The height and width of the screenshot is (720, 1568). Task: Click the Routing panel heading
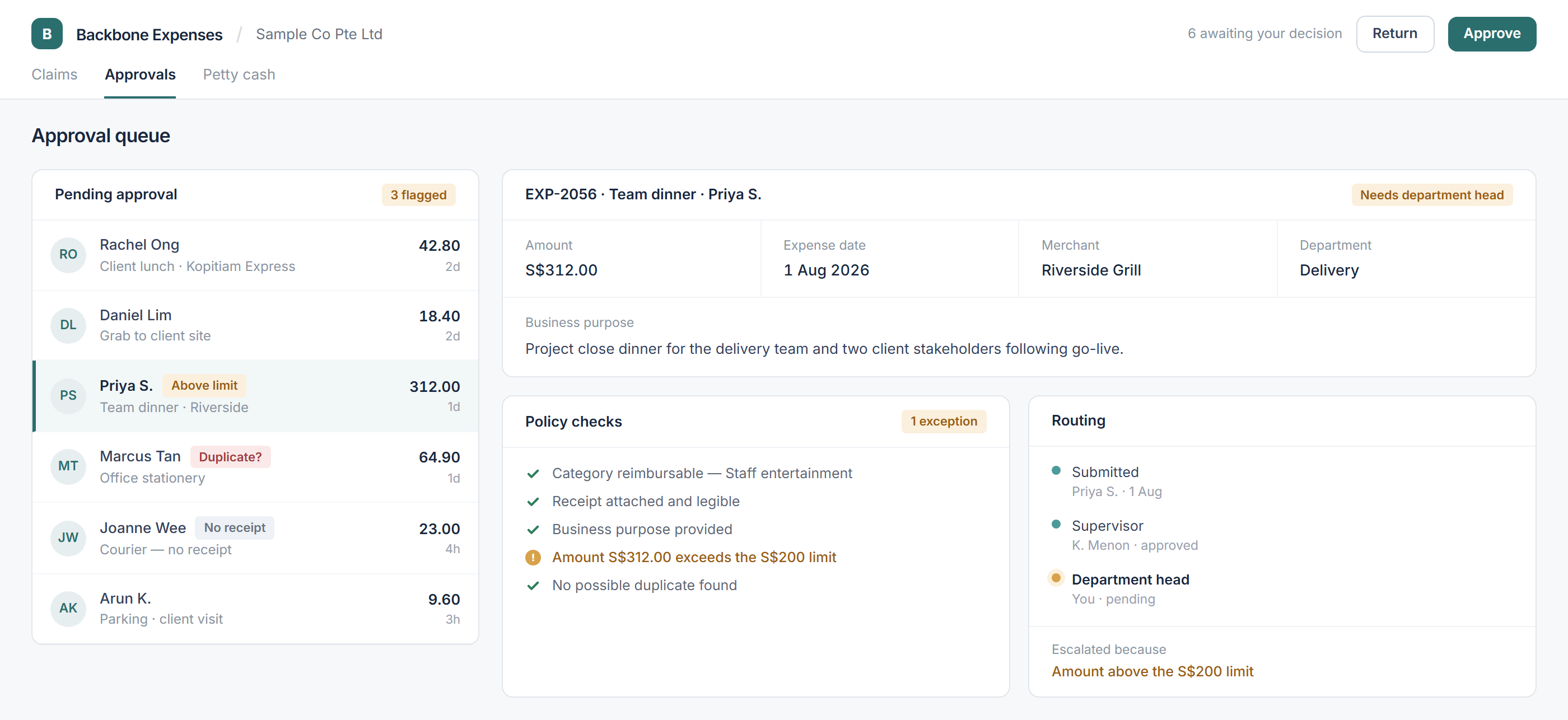click(1078, 420)
